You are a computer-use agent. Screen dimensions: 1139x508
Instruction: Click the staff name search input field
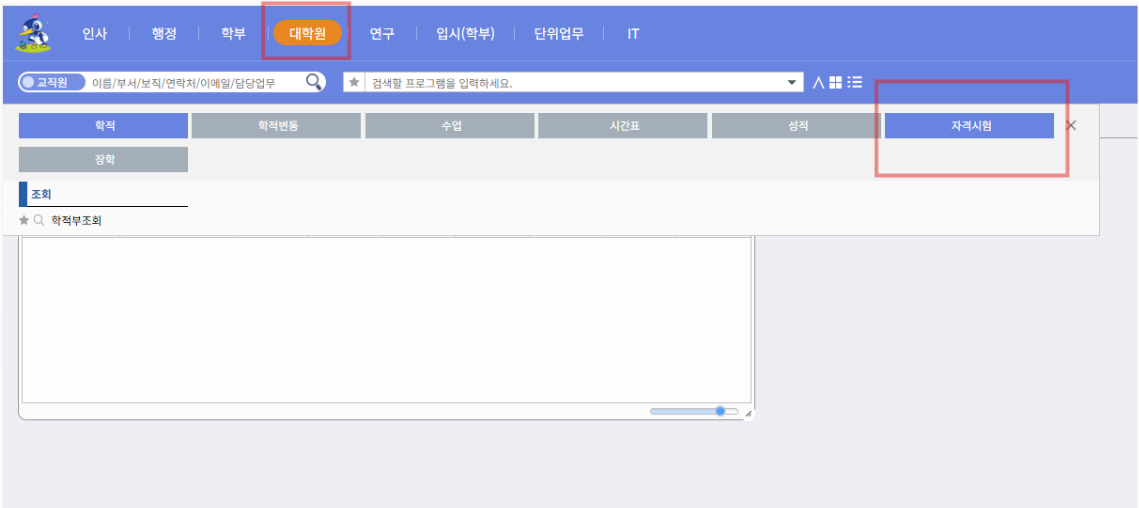[x=195, y=82]
